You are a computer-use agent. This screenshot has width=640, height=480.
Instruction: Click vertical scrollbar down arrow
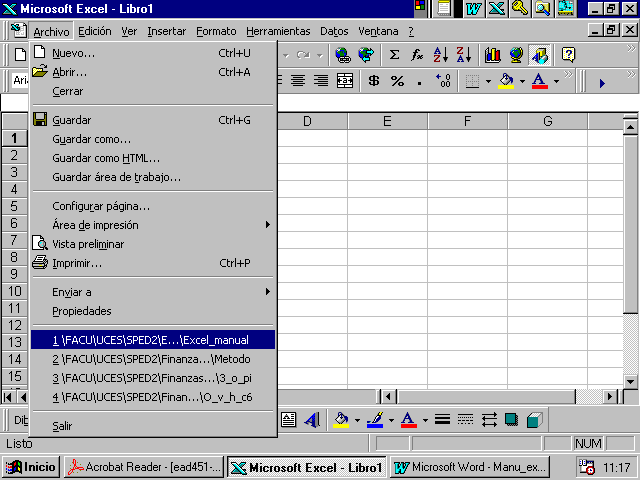pyautogui.click(x=630, y=382)
